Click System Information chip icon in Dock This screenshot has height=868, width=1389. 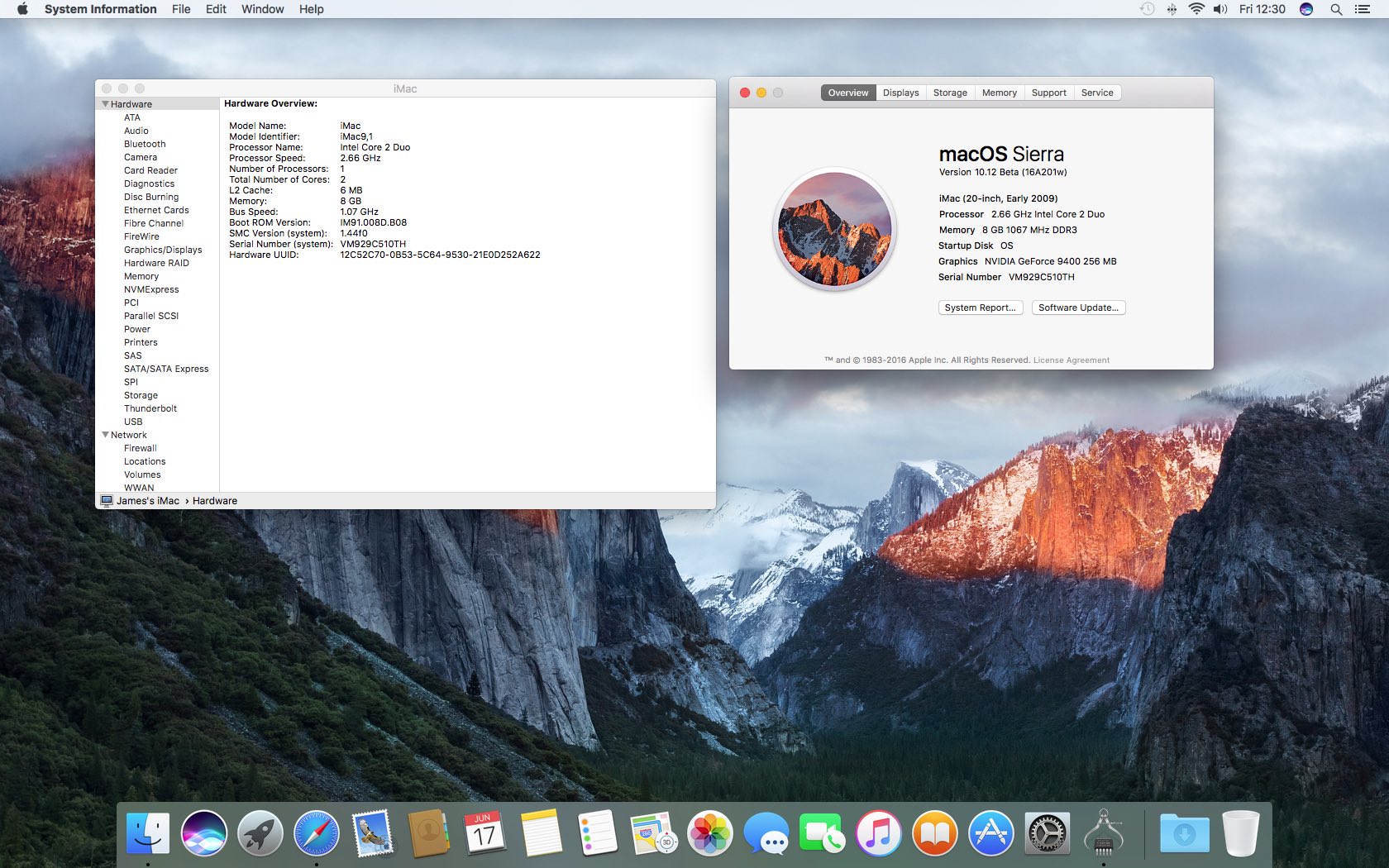pos(1104,832)
